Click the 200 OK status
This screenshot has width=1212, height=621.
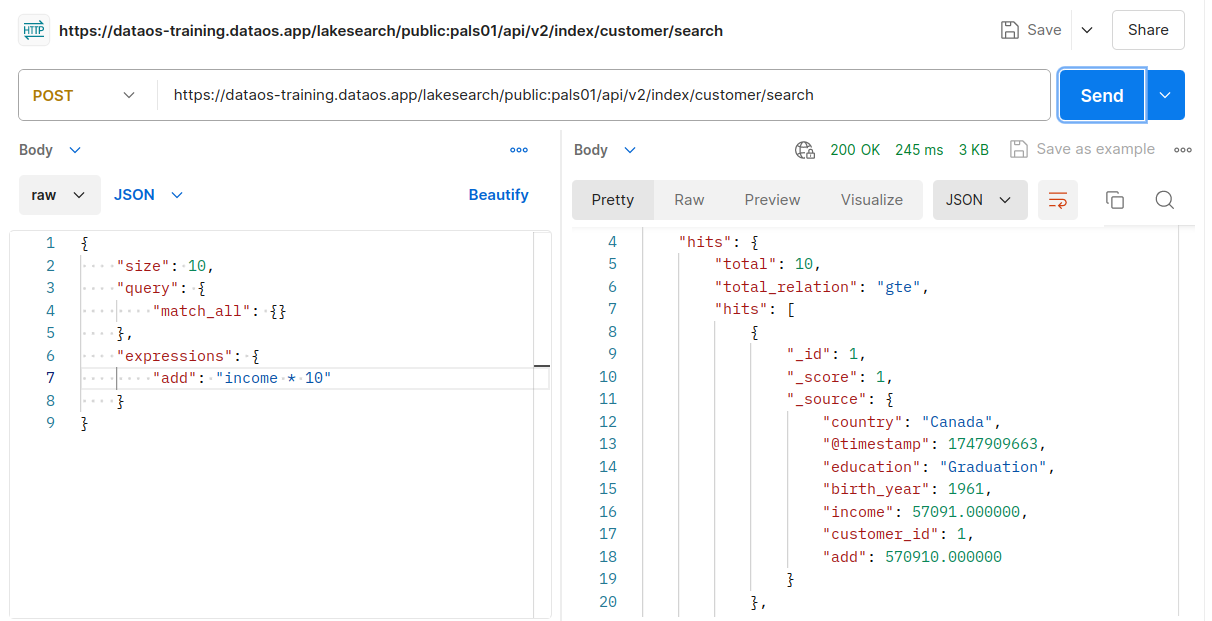pyautogui.click(x=855, y=150)
